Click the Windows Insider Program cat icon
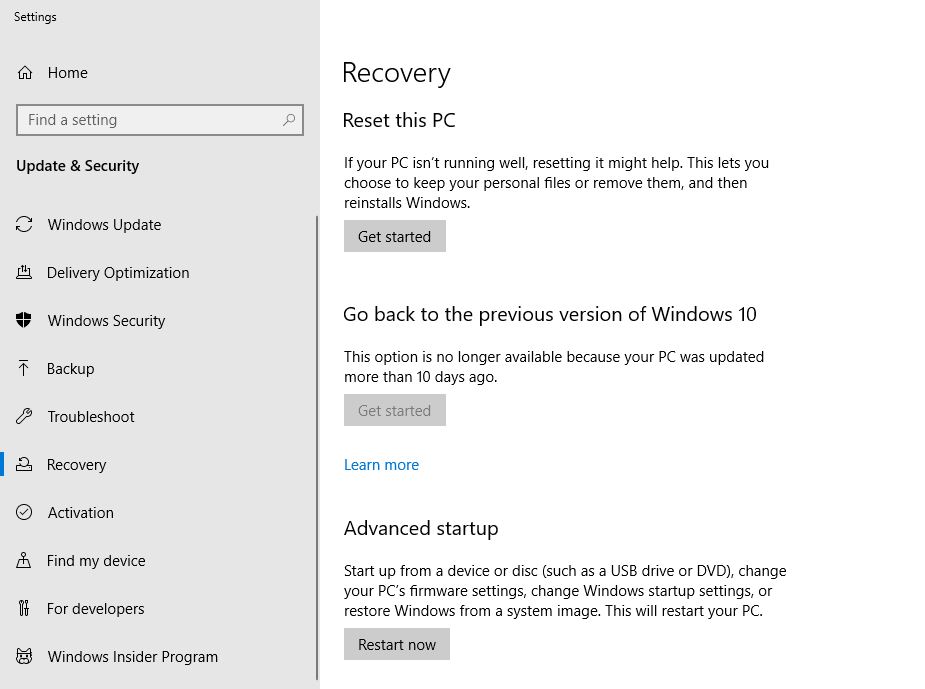Image resolution: width=925 pixels, height=689 pixels. [24, 656]
